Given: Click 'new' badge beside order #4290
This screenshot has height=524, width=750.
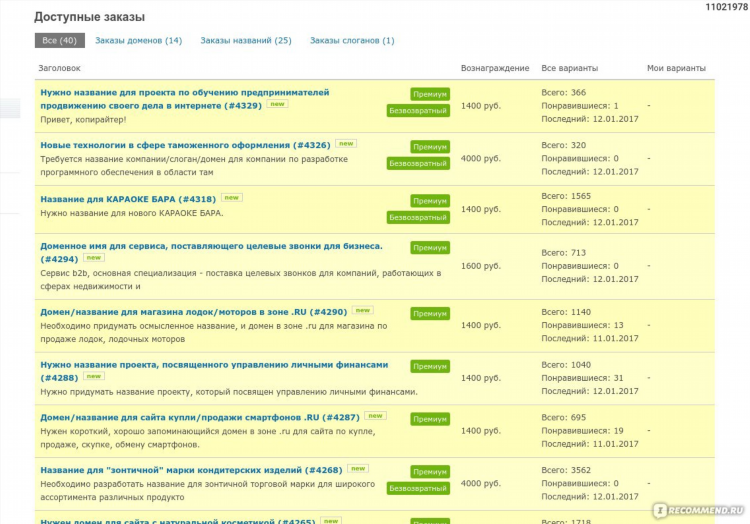Looking at the screenshot, I should coord(363,310).
